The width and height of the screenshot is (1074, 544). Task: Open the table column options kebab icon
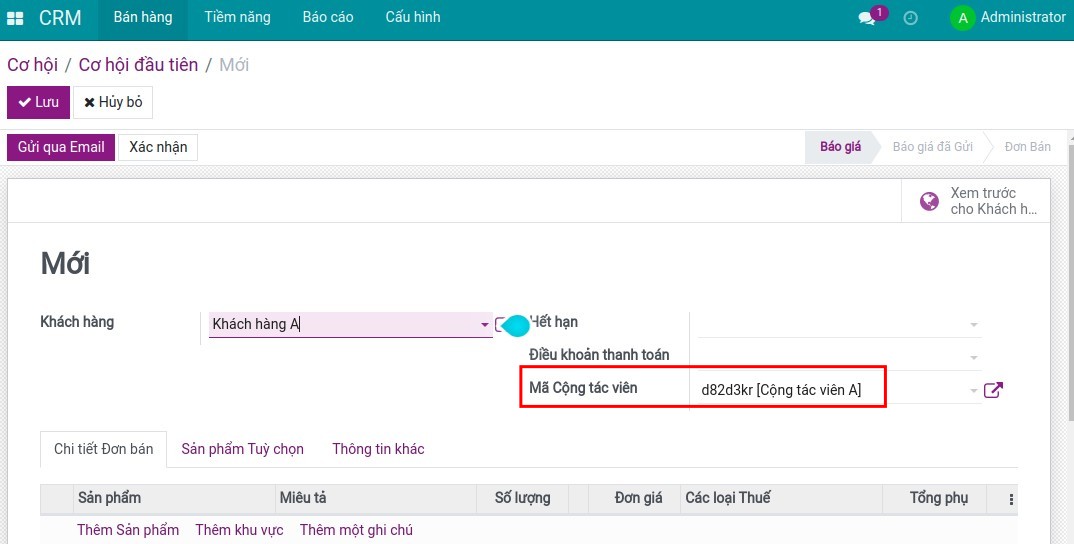pyautogui.click(x=1011, y=499)
